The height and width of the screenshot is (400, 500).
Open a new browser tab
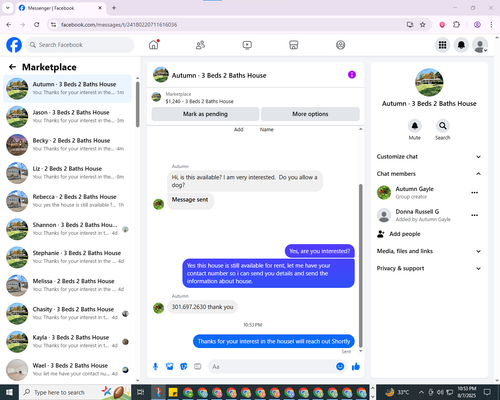click(x=114, y=8)
